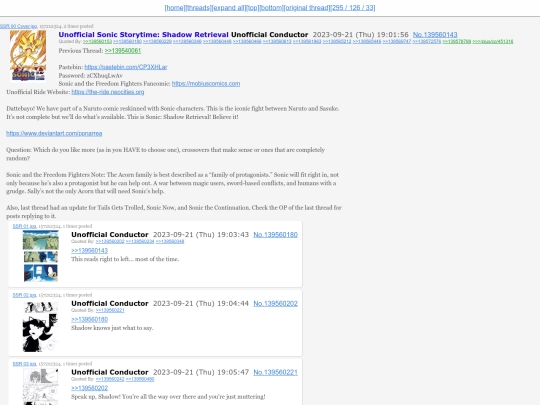Viewport: 540px width, 405px height.
Task: Open the SSR 02.jpg file link
Action: [24, 295]
